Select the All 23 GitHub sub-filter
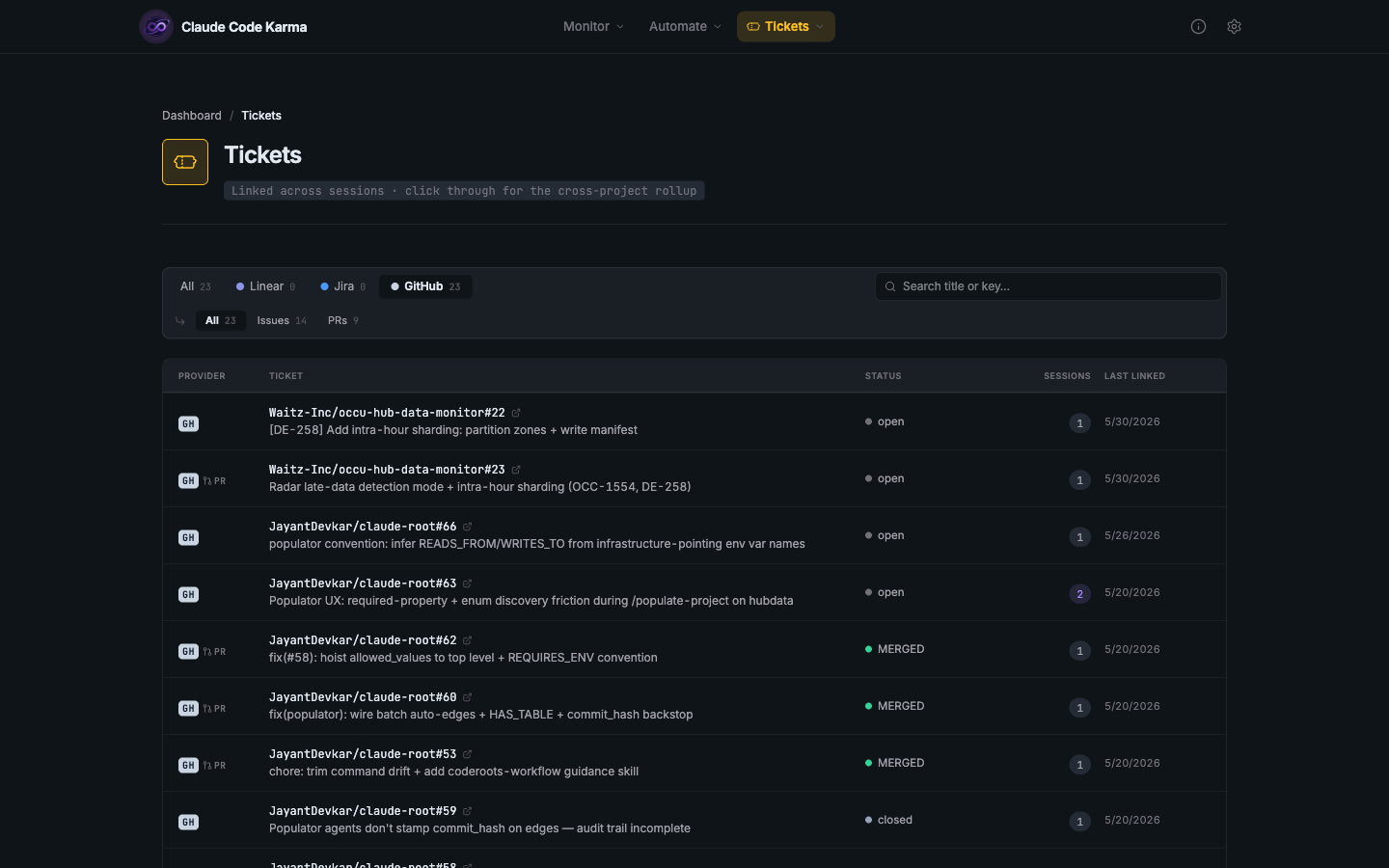 pos(220,320)
